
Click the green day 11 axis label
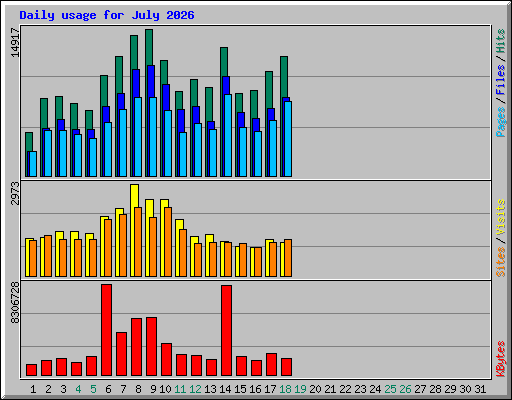[180, 389]
